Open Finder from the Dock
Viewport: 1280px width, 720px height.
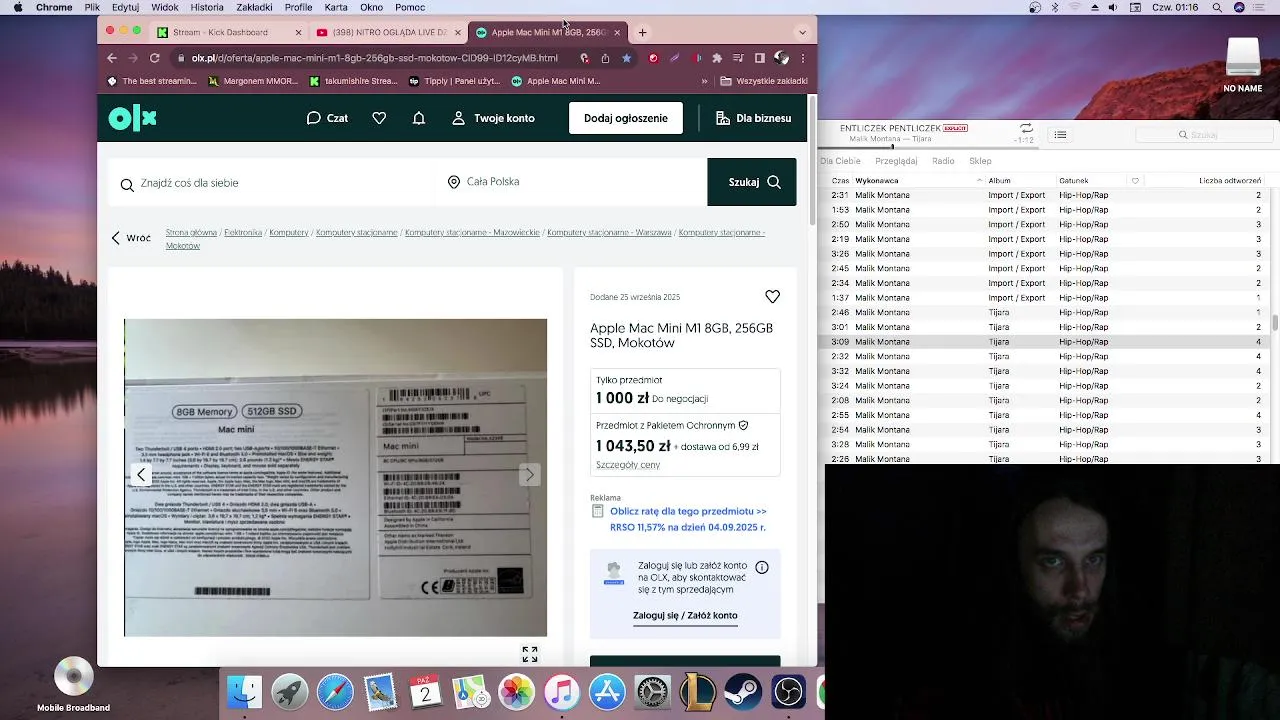point(244,692)
